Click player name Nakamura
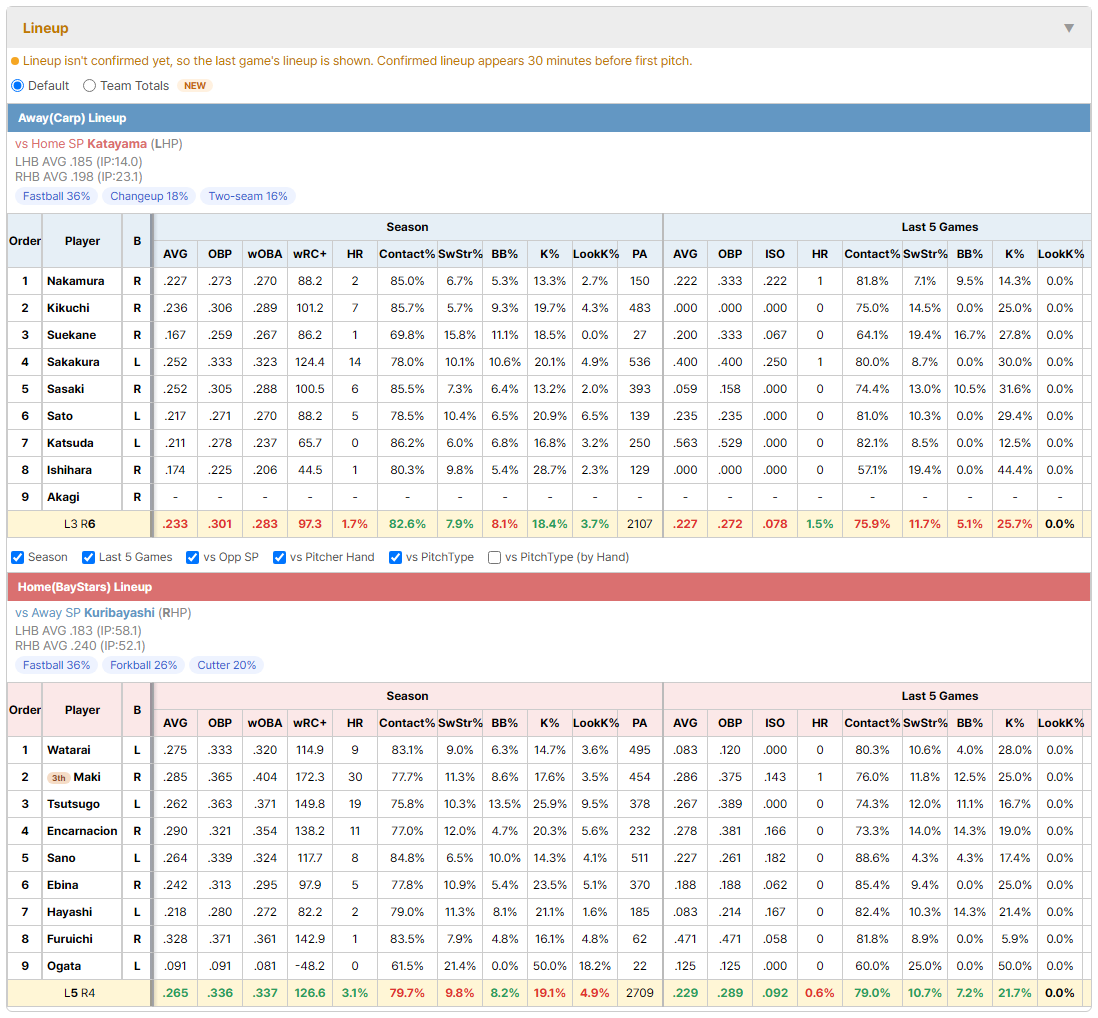Viewport: 1098px width, 1018px height. pos(76,281)
